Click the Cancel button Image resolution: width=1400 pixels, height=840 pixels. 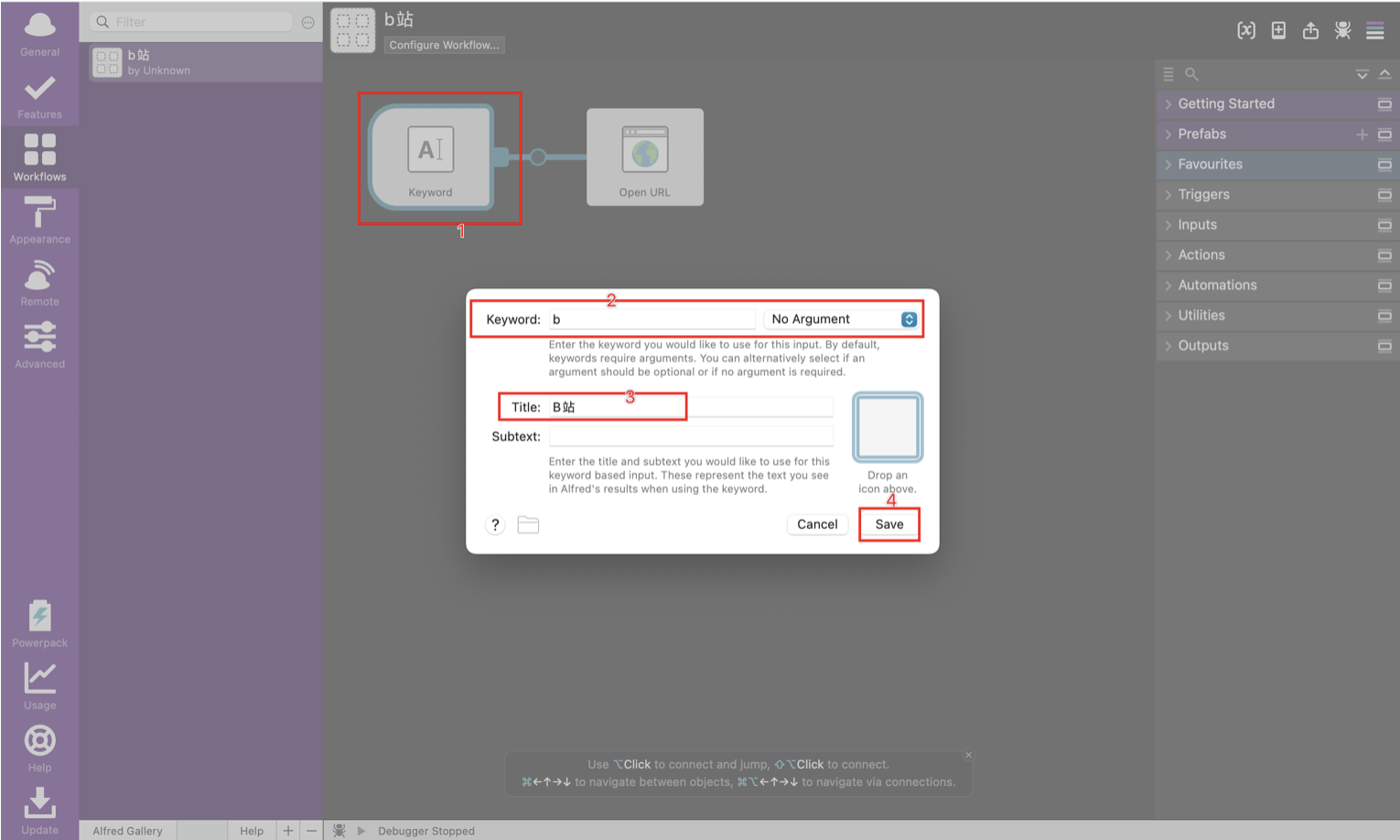coord(817,524)
